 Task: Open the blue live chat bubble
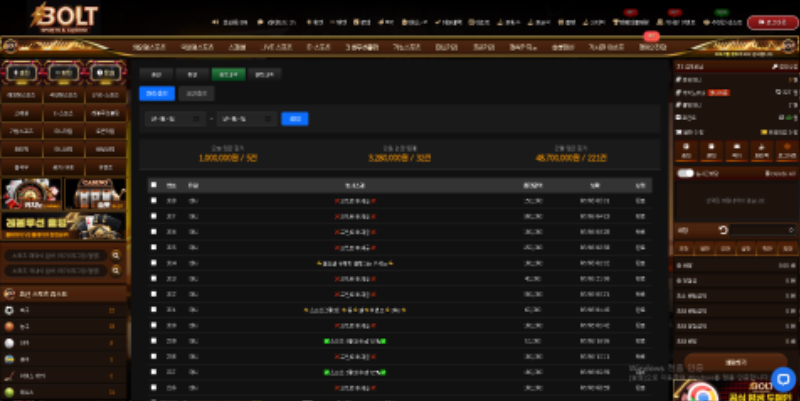783,379
